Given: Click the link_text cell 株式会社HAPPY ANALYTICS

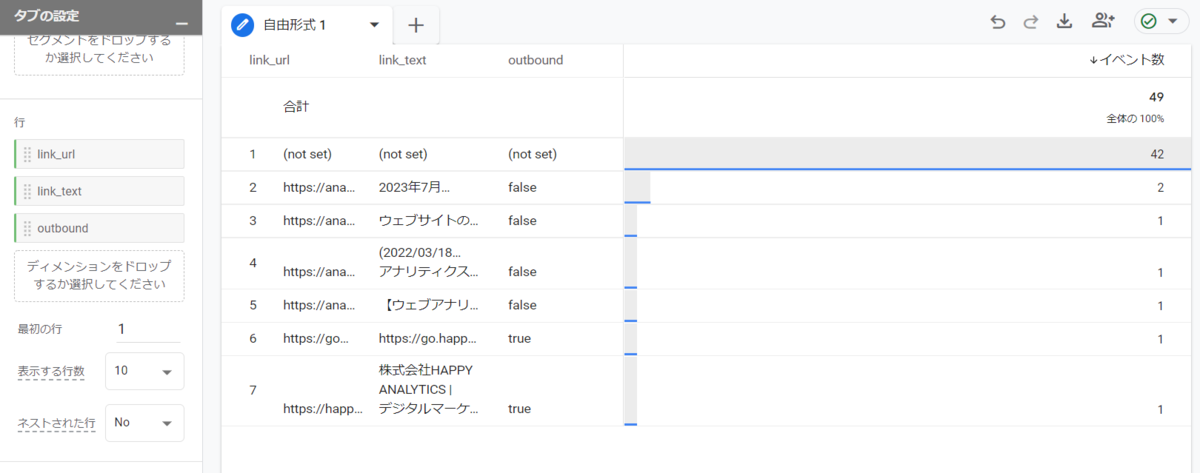Looking at the screenshot, I should (x=429, y=389).
